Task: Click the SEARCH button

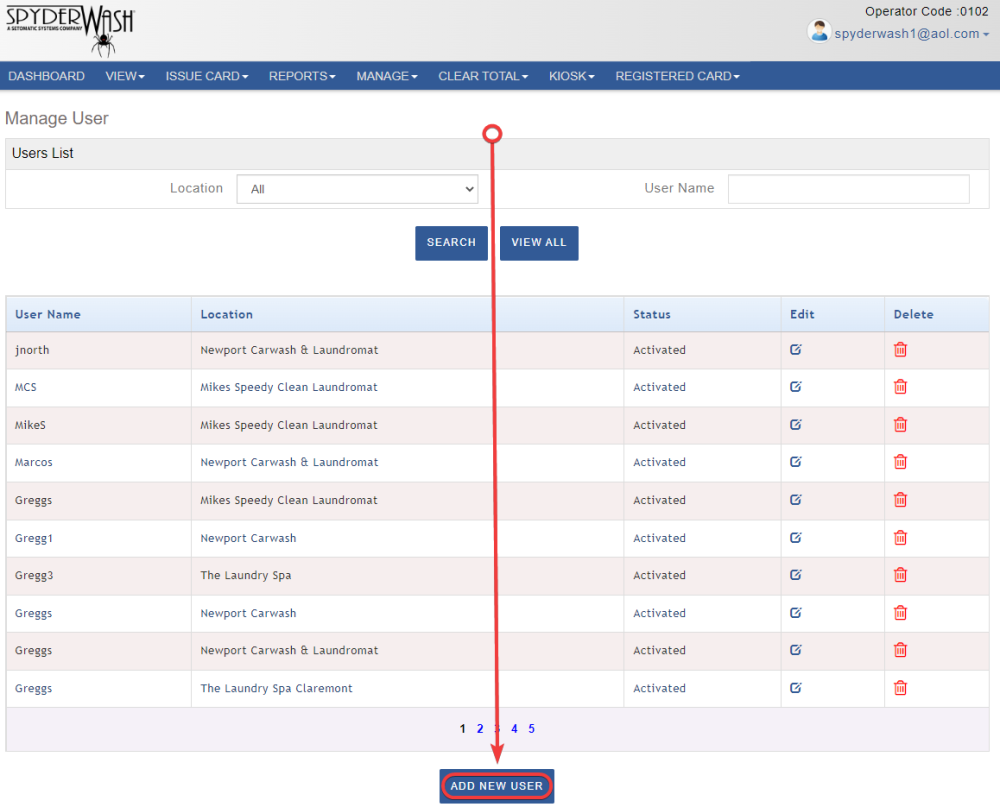Action: (451, 242)
